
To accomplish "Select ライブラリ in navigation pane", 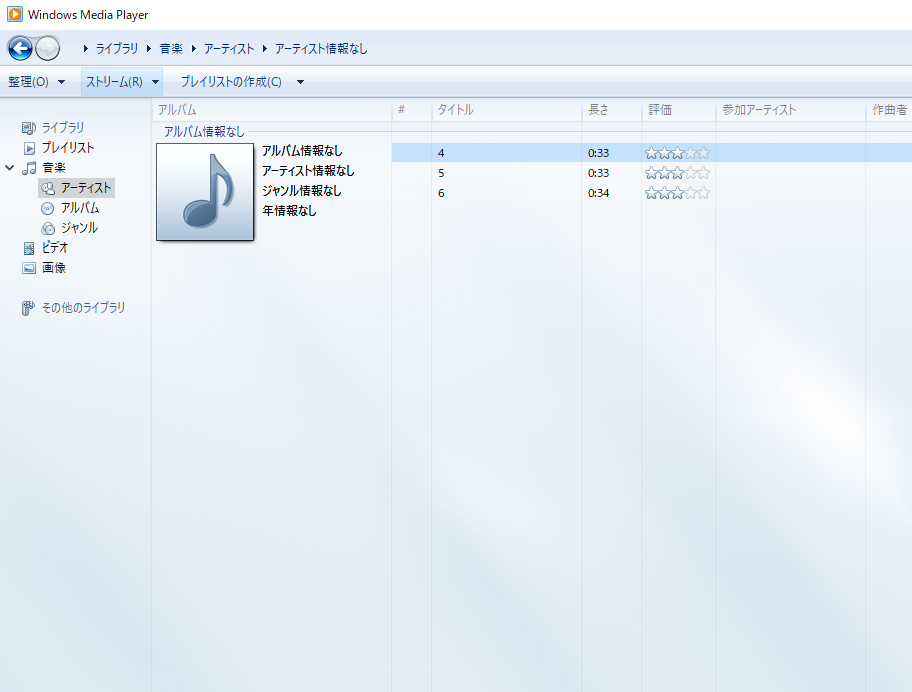I will (63, 127).
